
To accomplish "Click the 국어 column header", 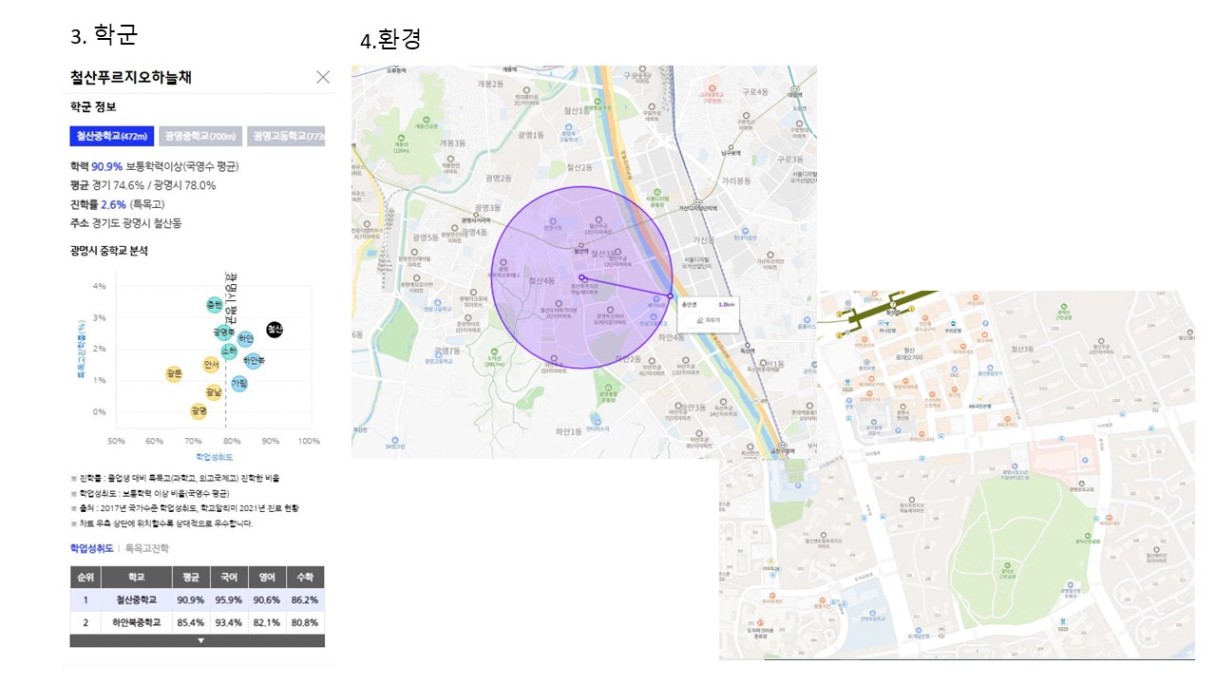I will click(x=229, y=577).
